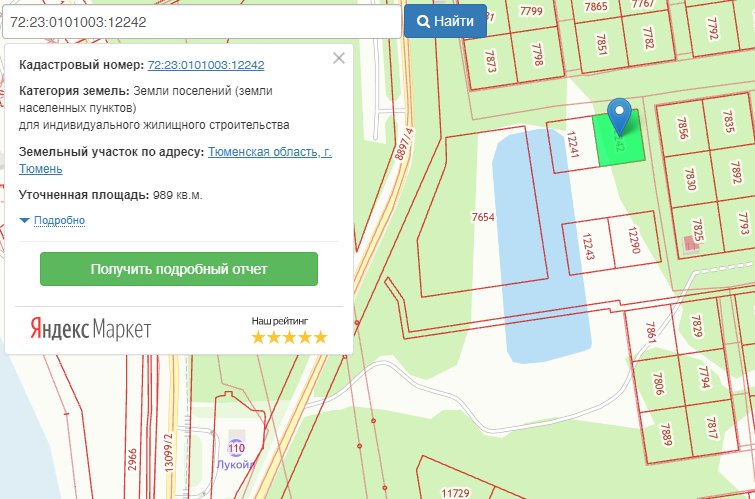
Task: Open the Тюменская область address link
Action: tap(270, 152)
